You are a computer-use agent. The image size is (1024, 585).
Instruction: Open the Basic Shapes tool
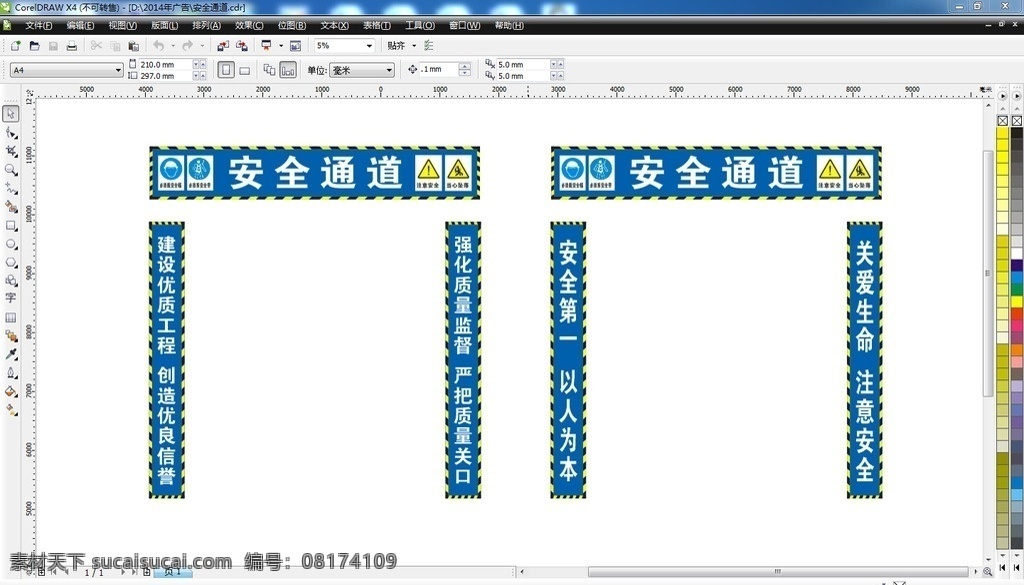[x=10, y=281]
